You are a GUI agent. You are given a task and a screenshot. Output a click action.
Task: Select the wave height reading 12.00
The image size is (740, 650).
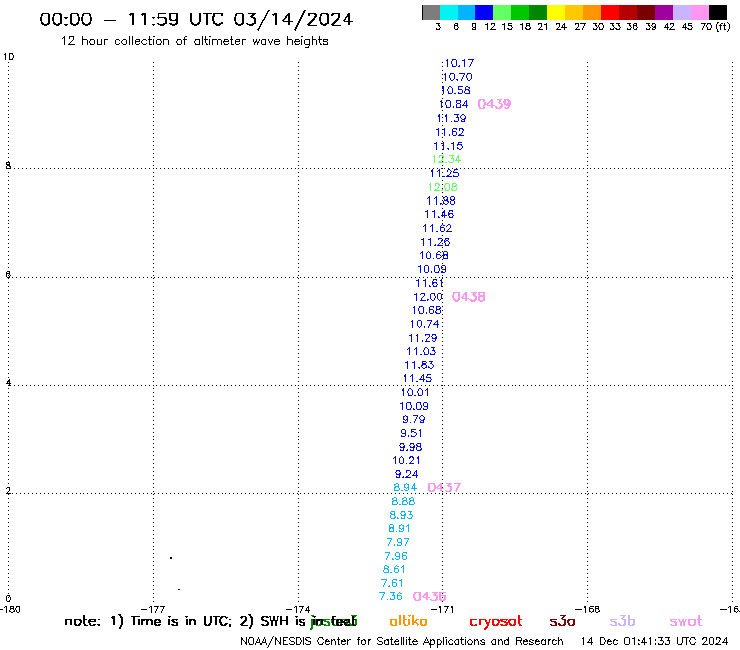(428, 297)
